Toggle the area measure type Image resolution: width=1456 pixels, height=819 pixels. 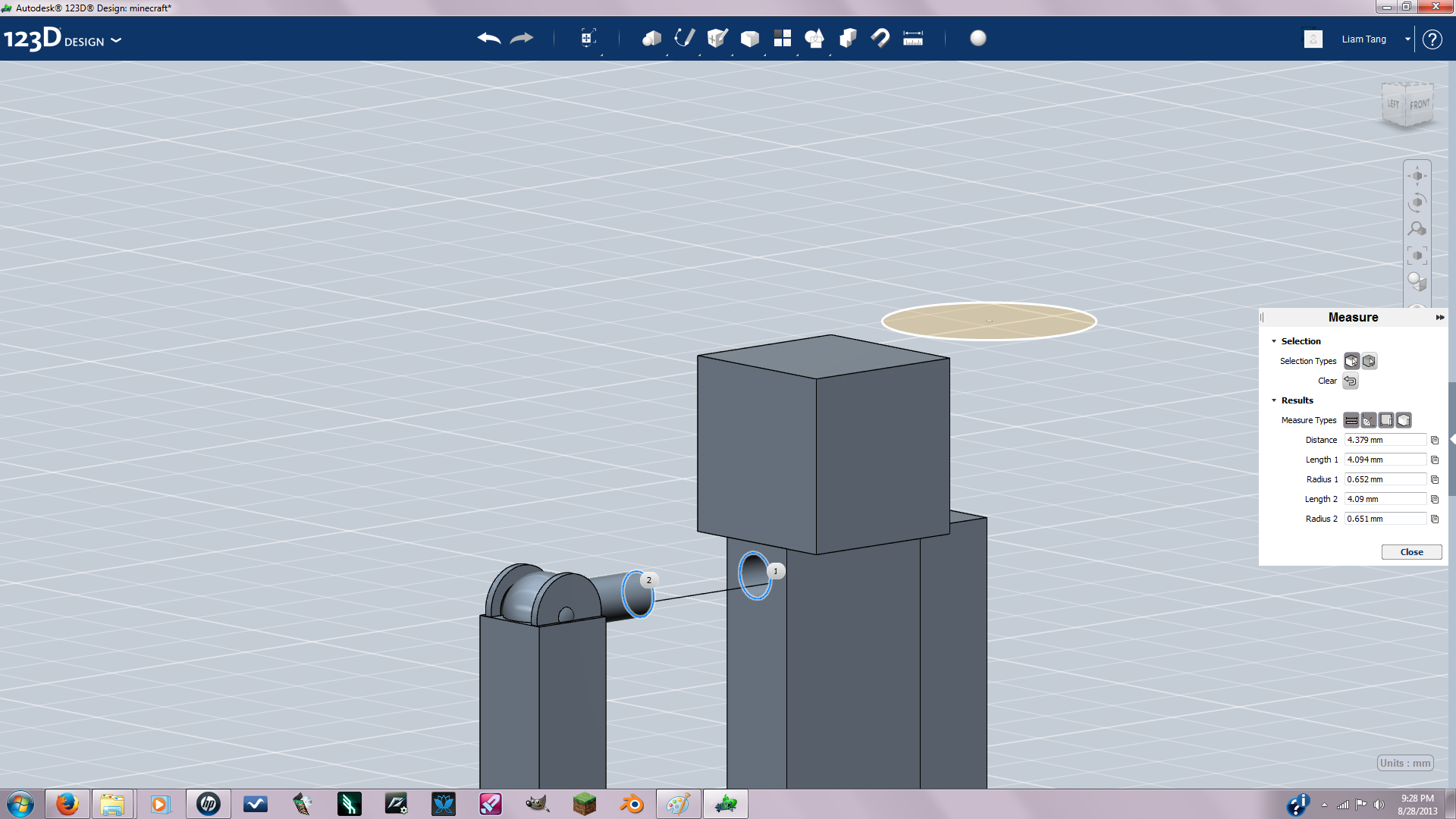coord(1386,420)
